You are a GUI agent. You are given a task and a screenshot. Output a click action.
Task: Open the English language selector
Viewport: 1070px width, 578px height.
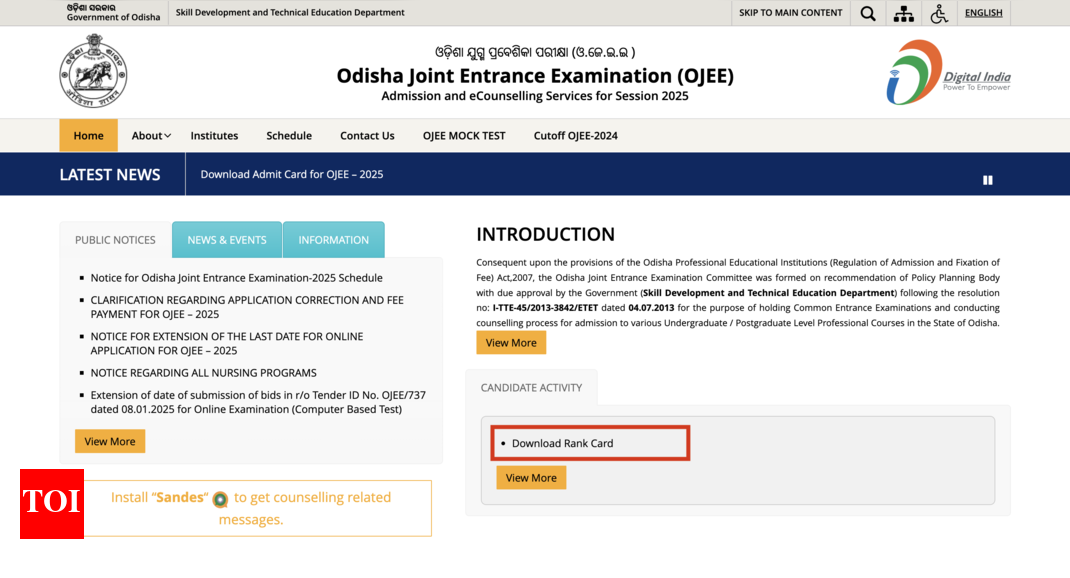pyautogui.click(x=983, y=13)
